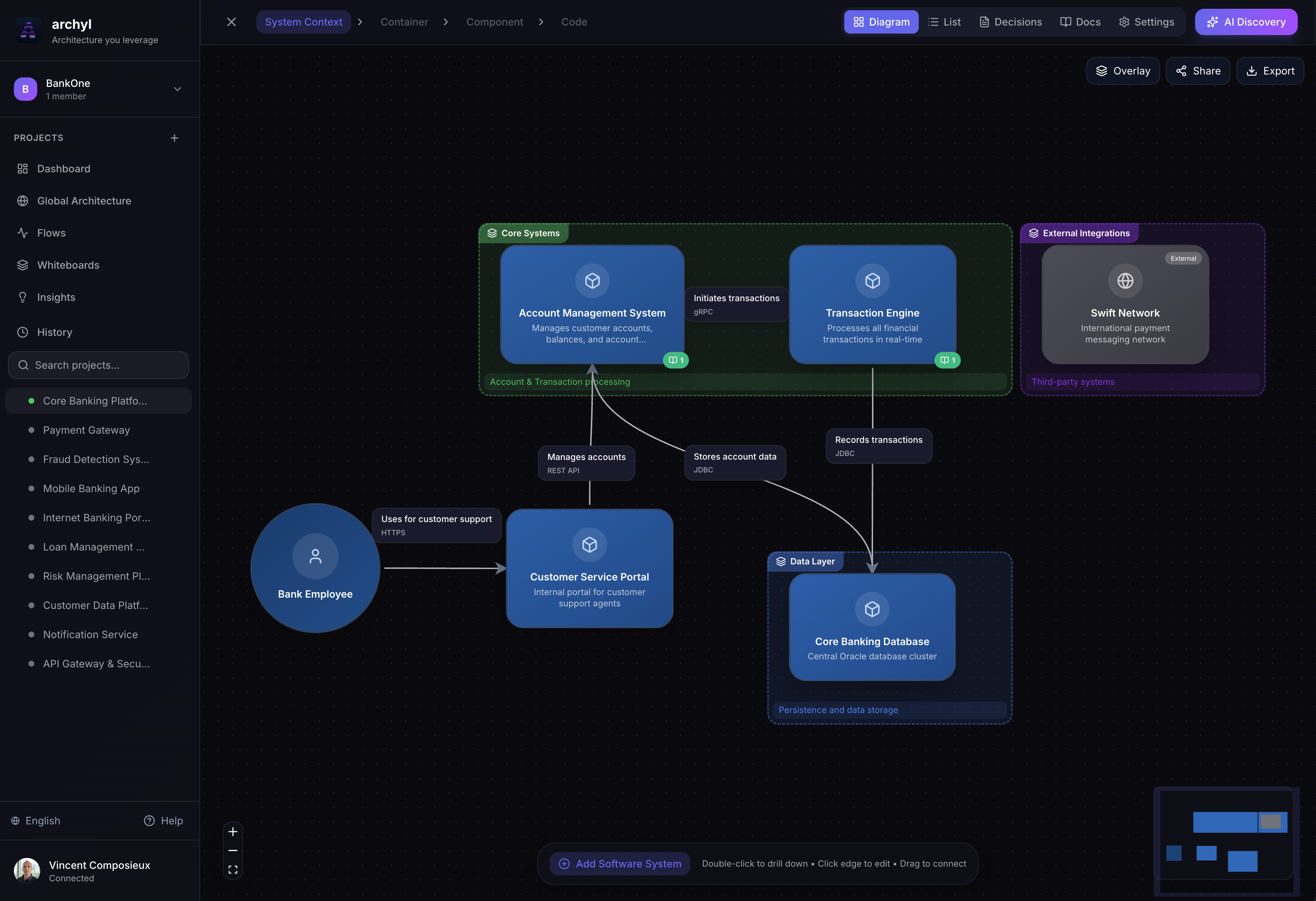The image size is (1316, 901).
Task: Open the documentation badge on Transaction Engine
Action: coord(947,360)
